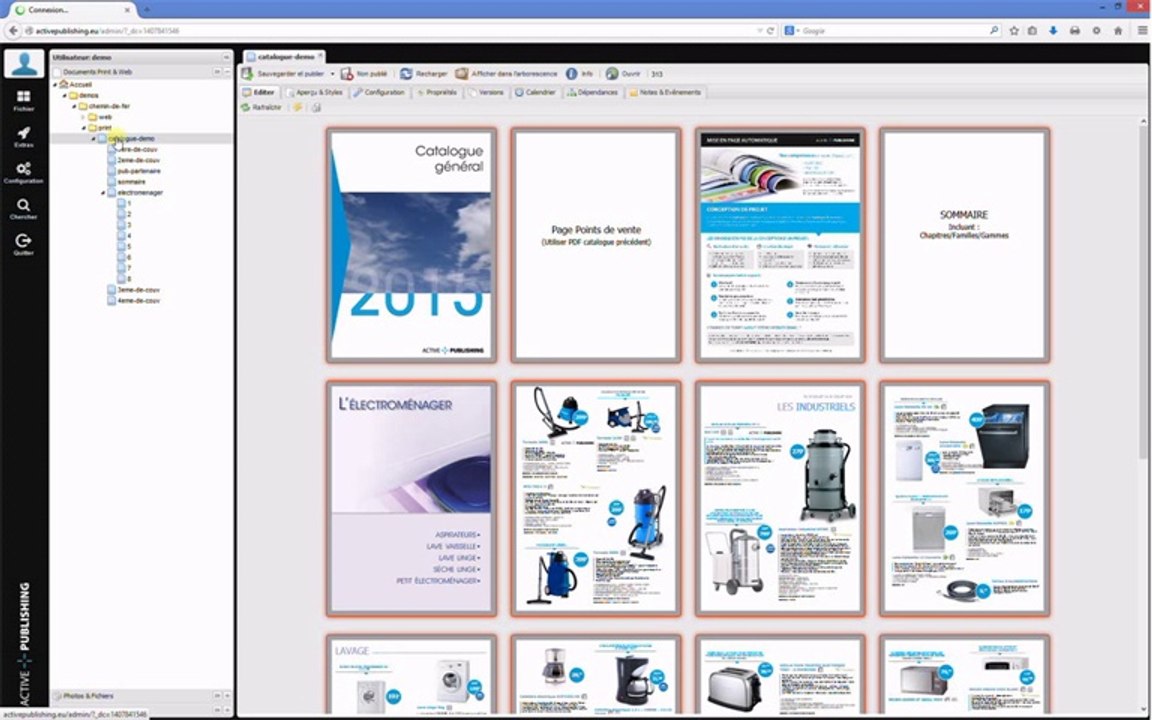Select 3eme-de-couv in the tree

(133, 290)
